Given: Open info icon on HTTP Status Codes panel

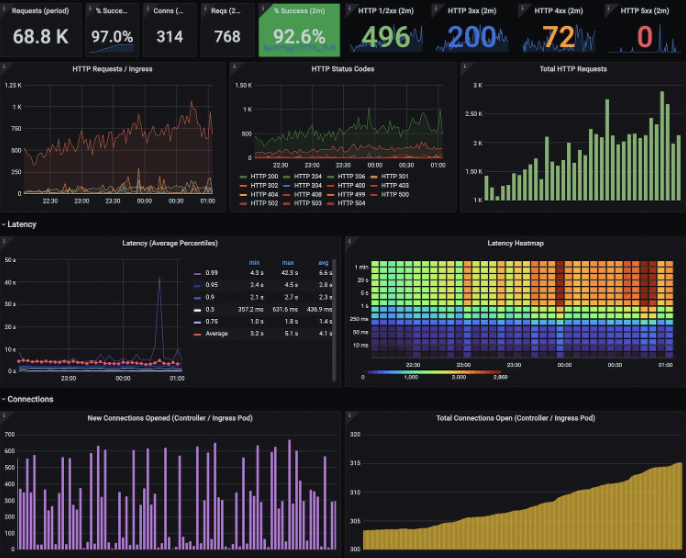Looking at the screenshot, I should tap(233, 66).
